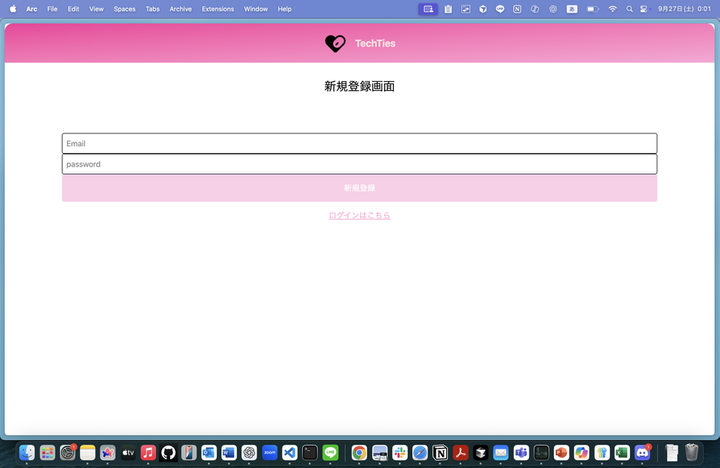Open Safari from the Dock
720x468 pixels.
pos(420,453)
